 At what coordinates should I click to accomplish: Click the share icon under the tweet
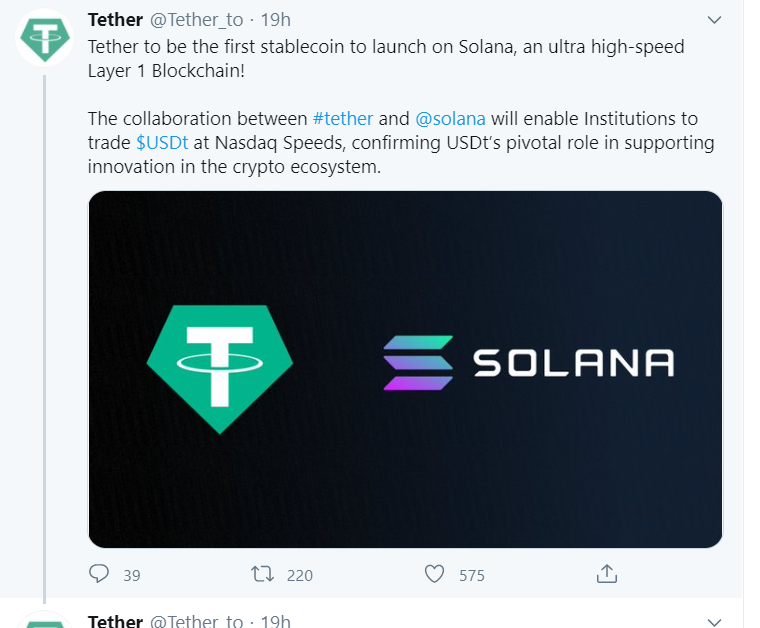click(606, 574)
